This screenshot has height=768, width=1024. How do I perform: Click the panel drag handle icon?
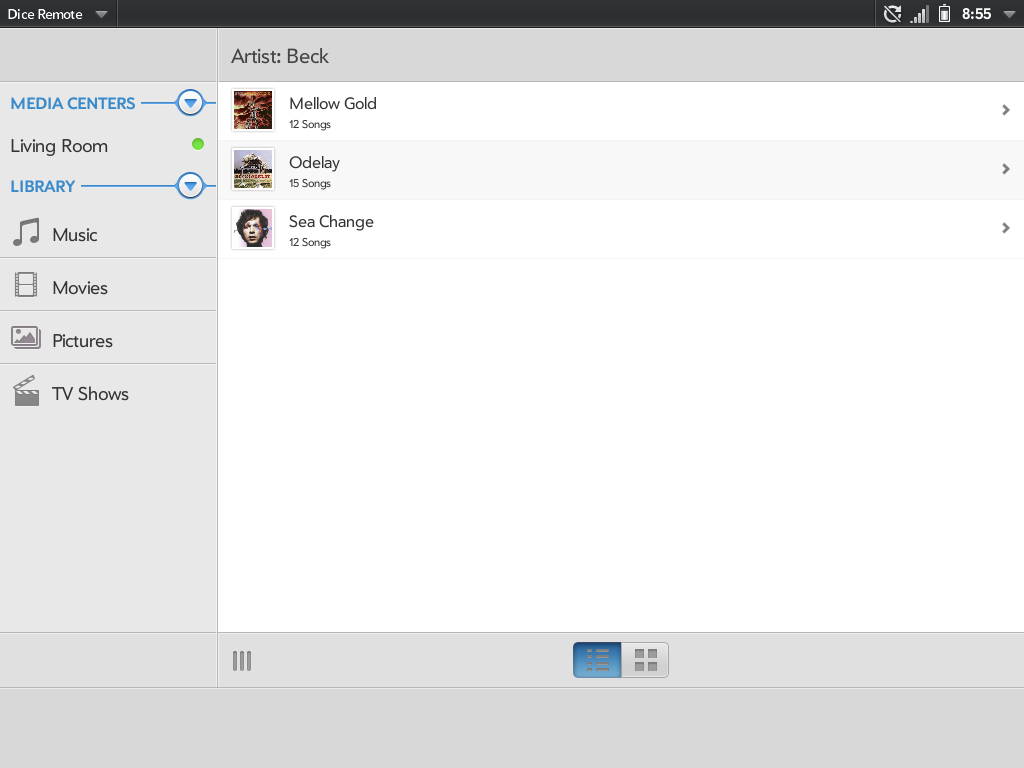pyautogui.click(x=242, y=660)
